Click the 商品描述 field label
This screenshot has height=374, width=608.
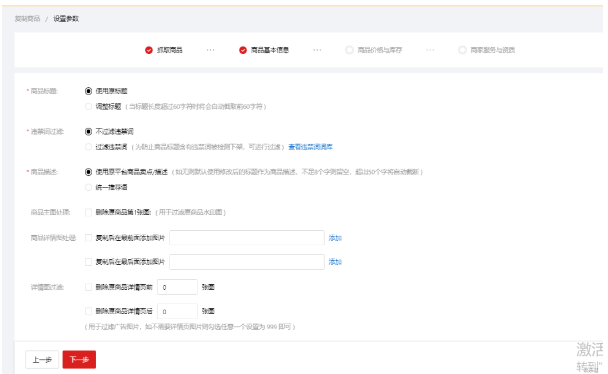pyautogui.click(x=44, y=172)
